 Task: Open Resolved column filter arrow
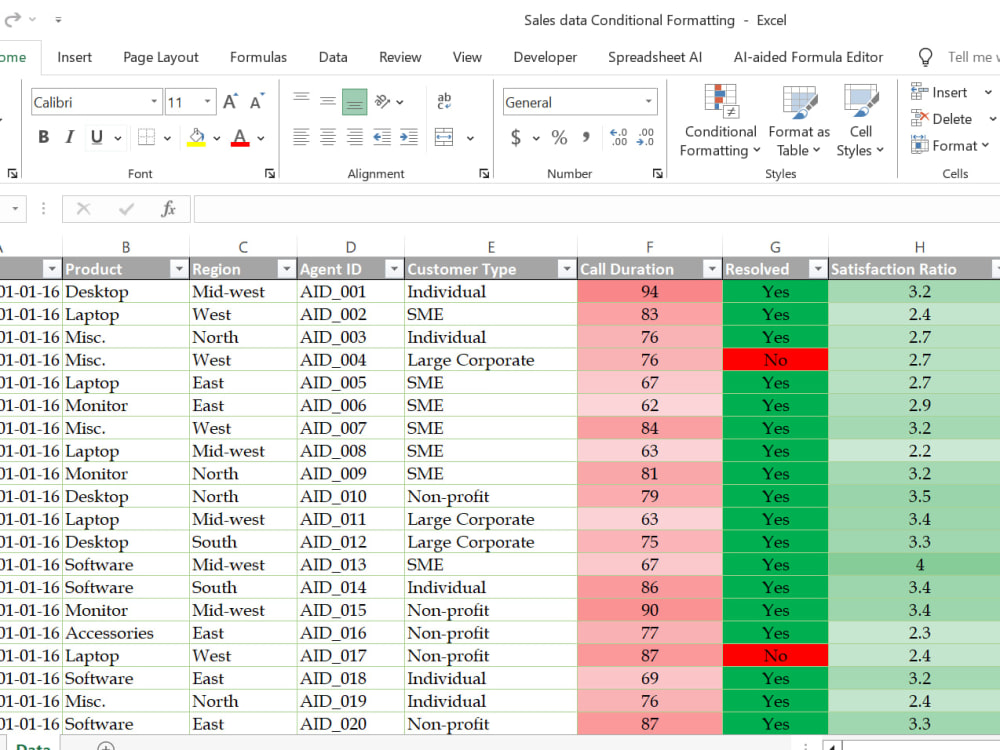click(x=817, y=269)
